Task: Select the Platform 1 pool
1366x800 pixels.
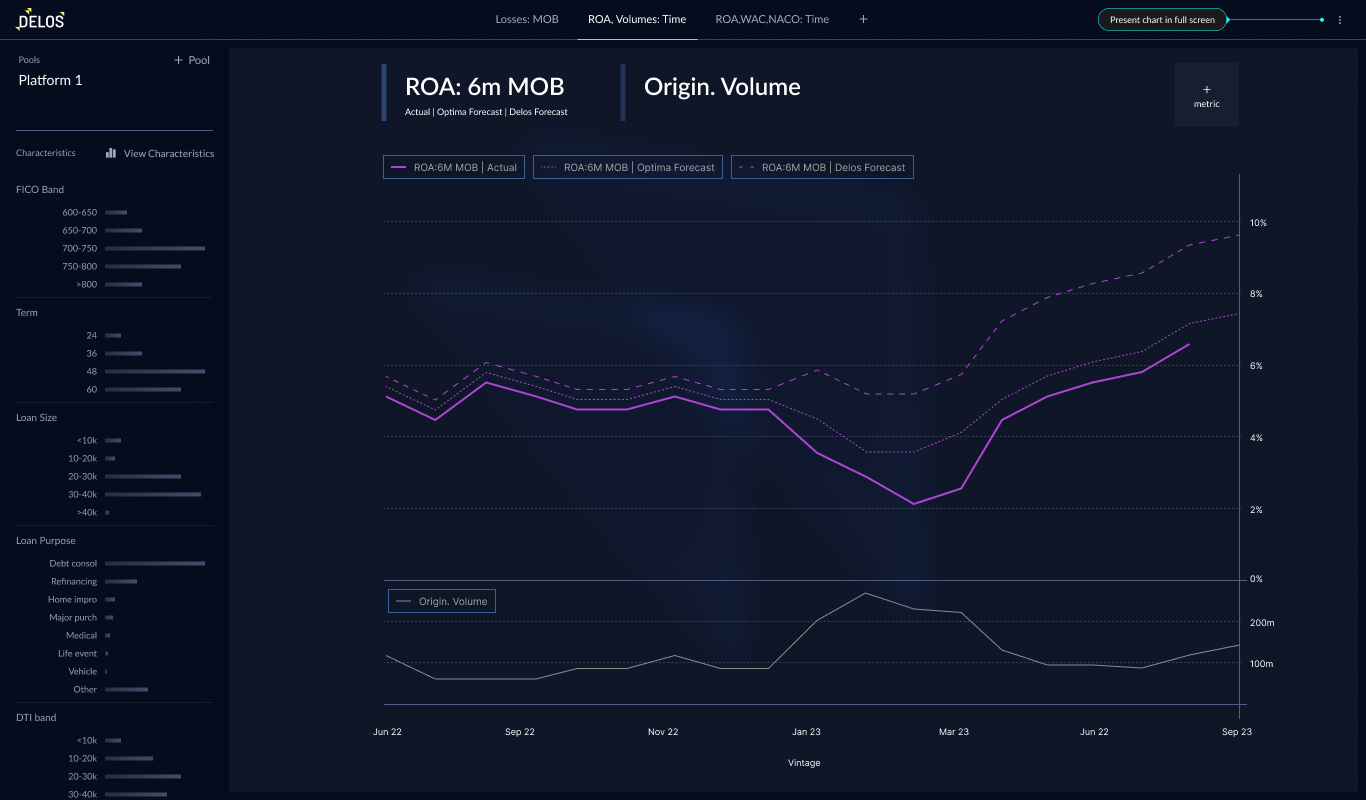Action: pyautogui.click(x=51, y=80)
